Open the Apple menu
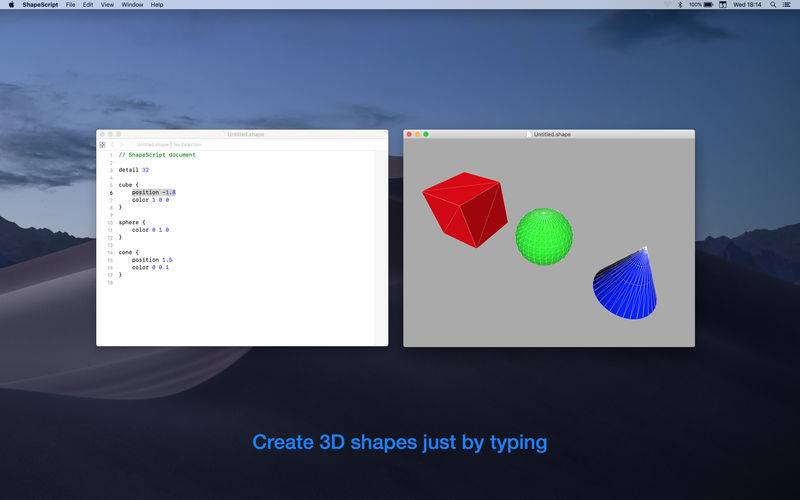The image size is (800, 500). [x=11, y=5]
